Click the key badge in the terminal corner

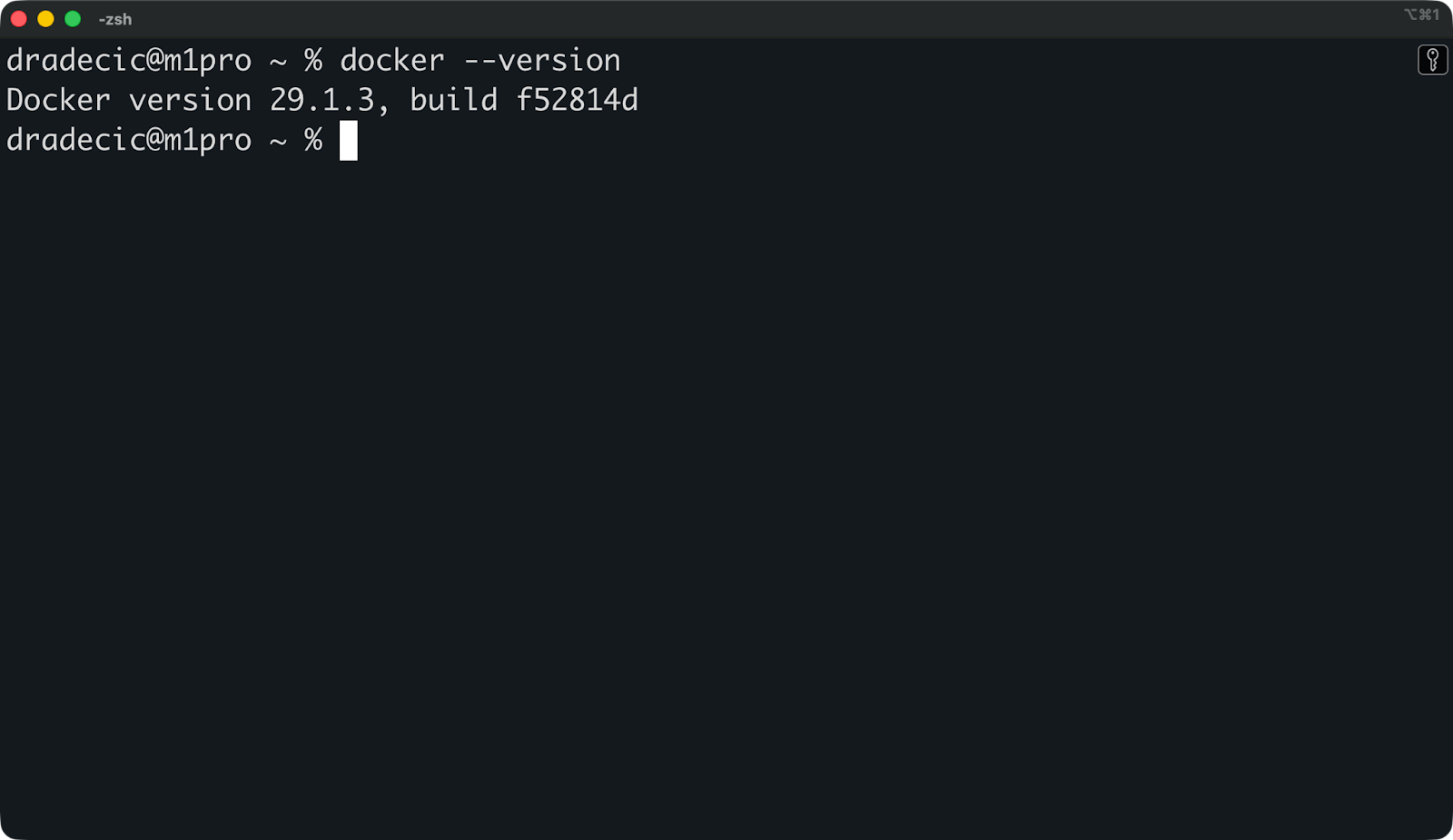click(x=1433, y=60)
